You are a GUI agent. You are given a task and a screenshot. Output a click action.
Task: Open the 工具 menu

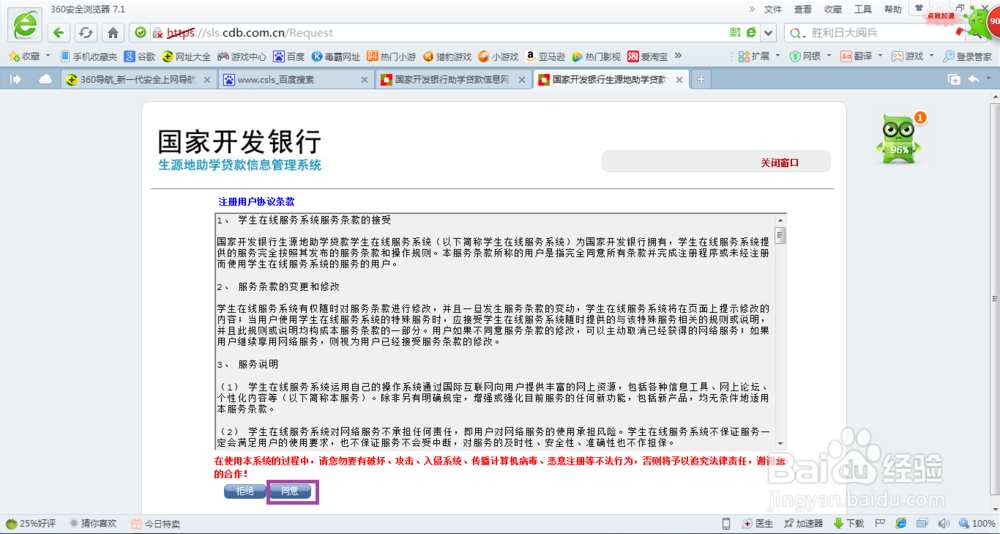pyautogui.click(x=863, y=9)
